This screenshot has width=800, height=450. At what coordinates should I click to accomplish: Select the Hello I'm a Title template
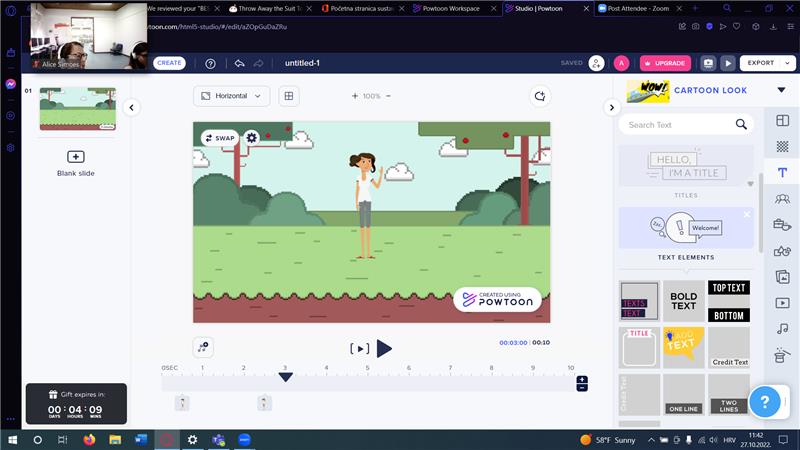(x=686, y=166)
